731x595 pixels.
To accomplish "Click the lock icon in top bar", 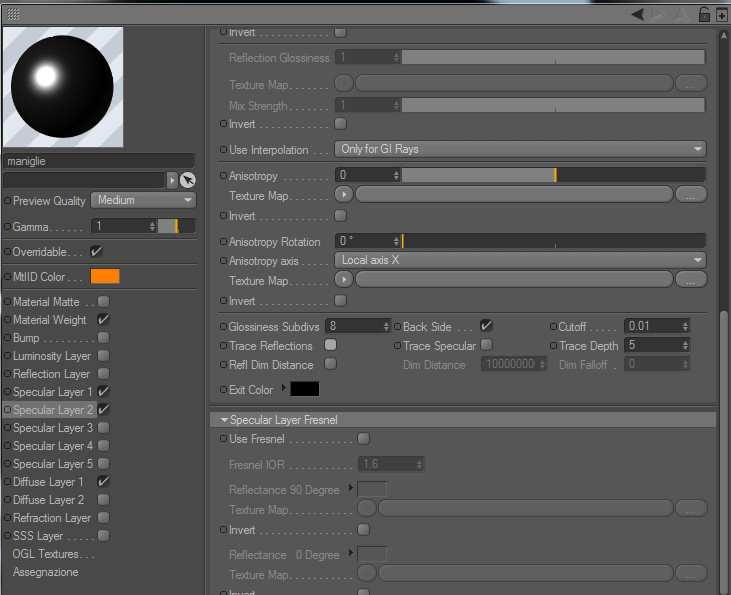I will 704,14.
